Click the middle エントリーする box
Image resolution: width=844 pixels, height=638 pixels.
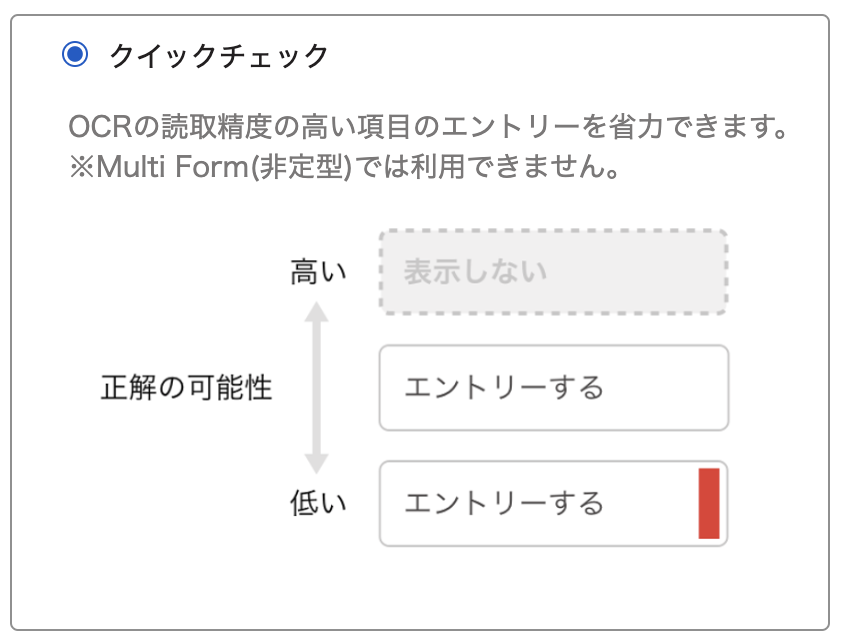pos(553,387)
